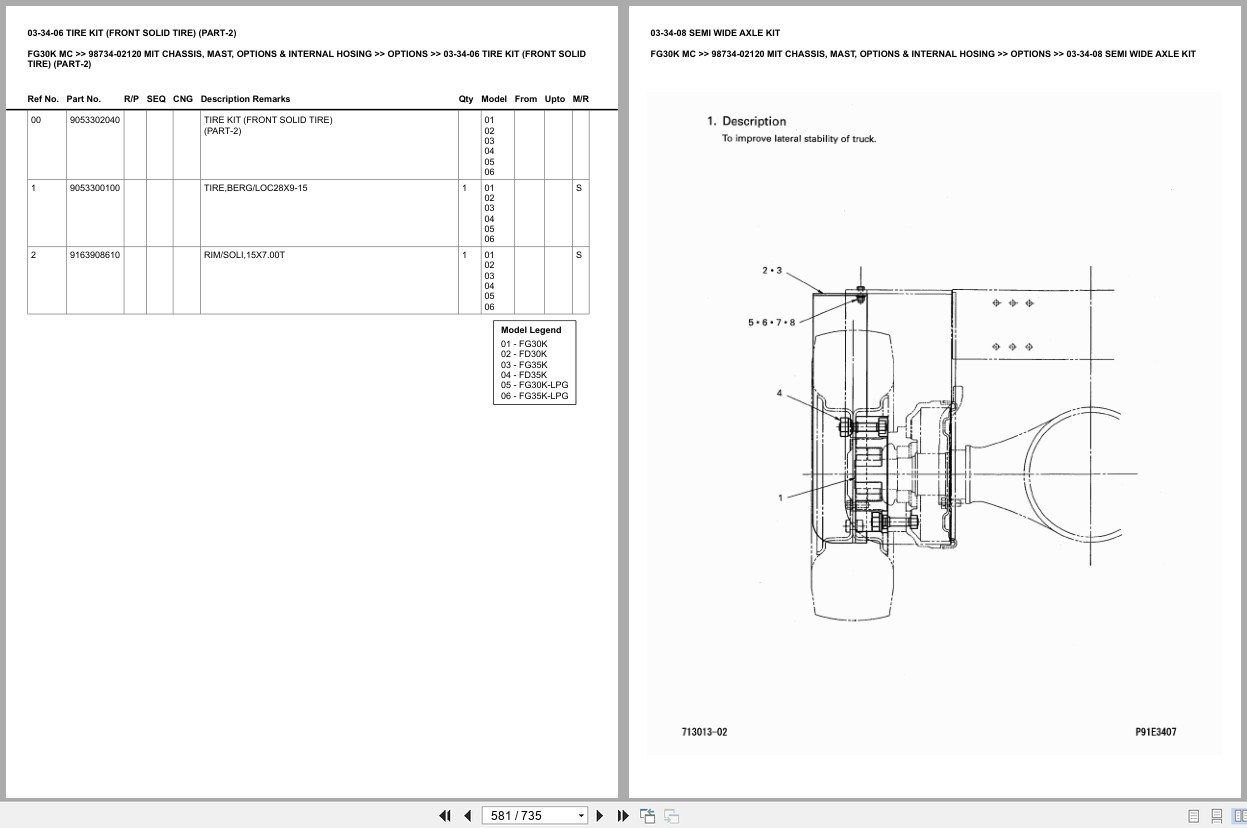Click the Upto column header
Viewport: 1247px width, 828px height.
(555, 99)
